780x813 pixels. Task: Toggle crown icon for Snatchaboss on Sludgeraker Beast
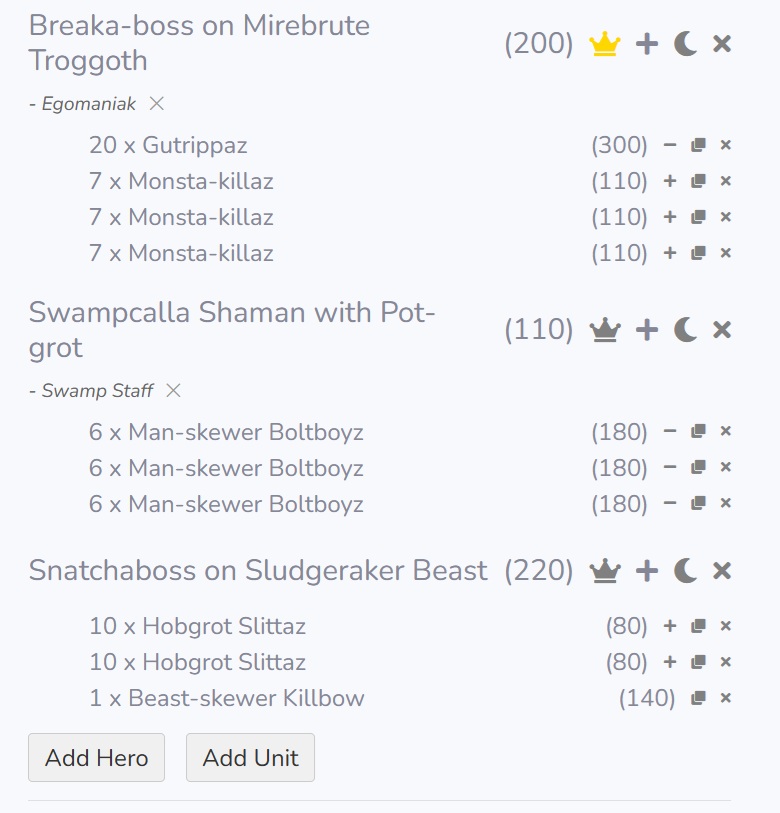pos(605,571)
